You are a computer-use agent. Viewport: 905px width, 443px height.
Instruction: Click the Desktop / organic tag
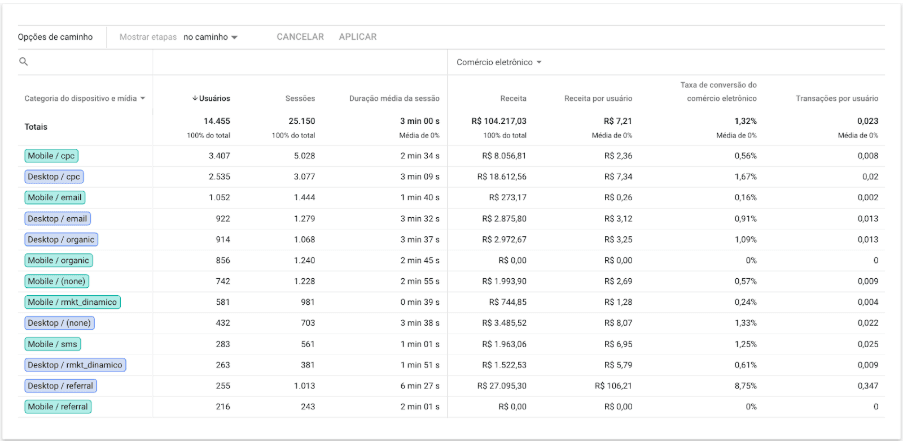pos(61,240)
